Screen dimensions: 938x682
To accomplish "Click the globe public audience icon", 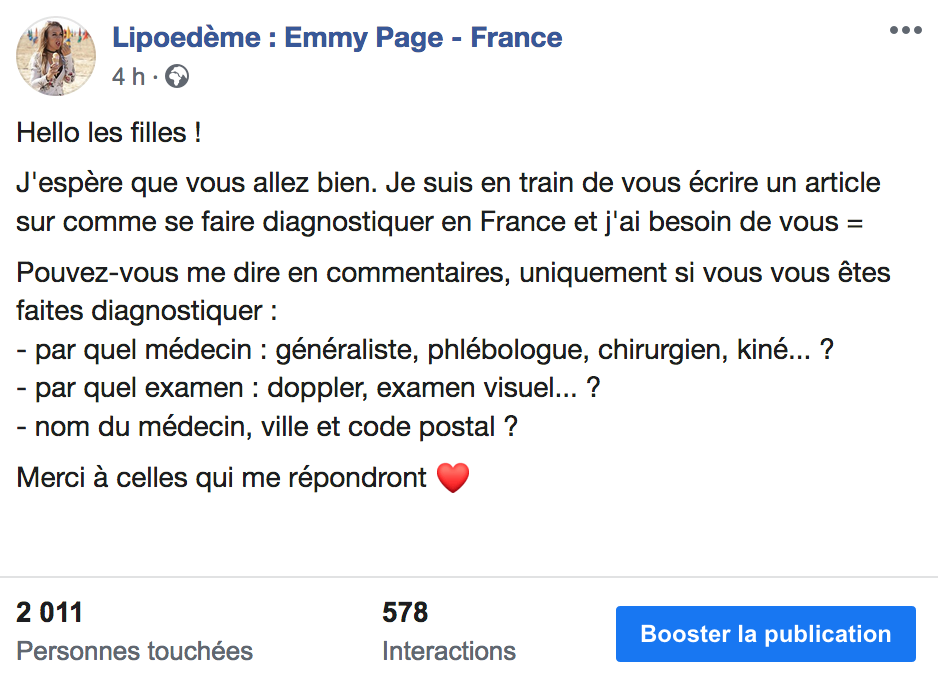I will pyautogui.click(x=177, y=77).
